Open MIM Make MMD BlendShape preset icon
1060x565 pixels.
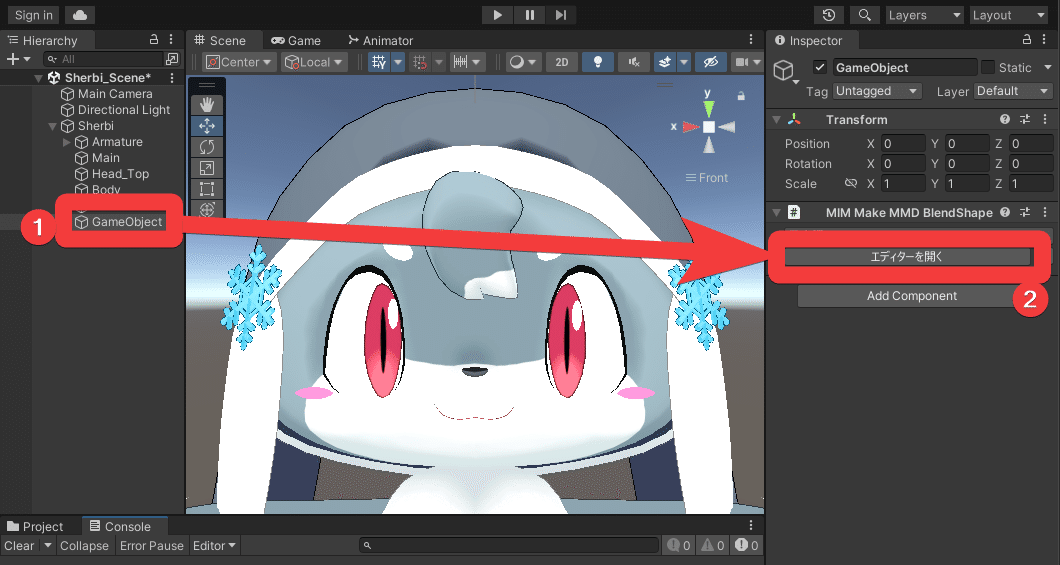tap(1025, 212)
